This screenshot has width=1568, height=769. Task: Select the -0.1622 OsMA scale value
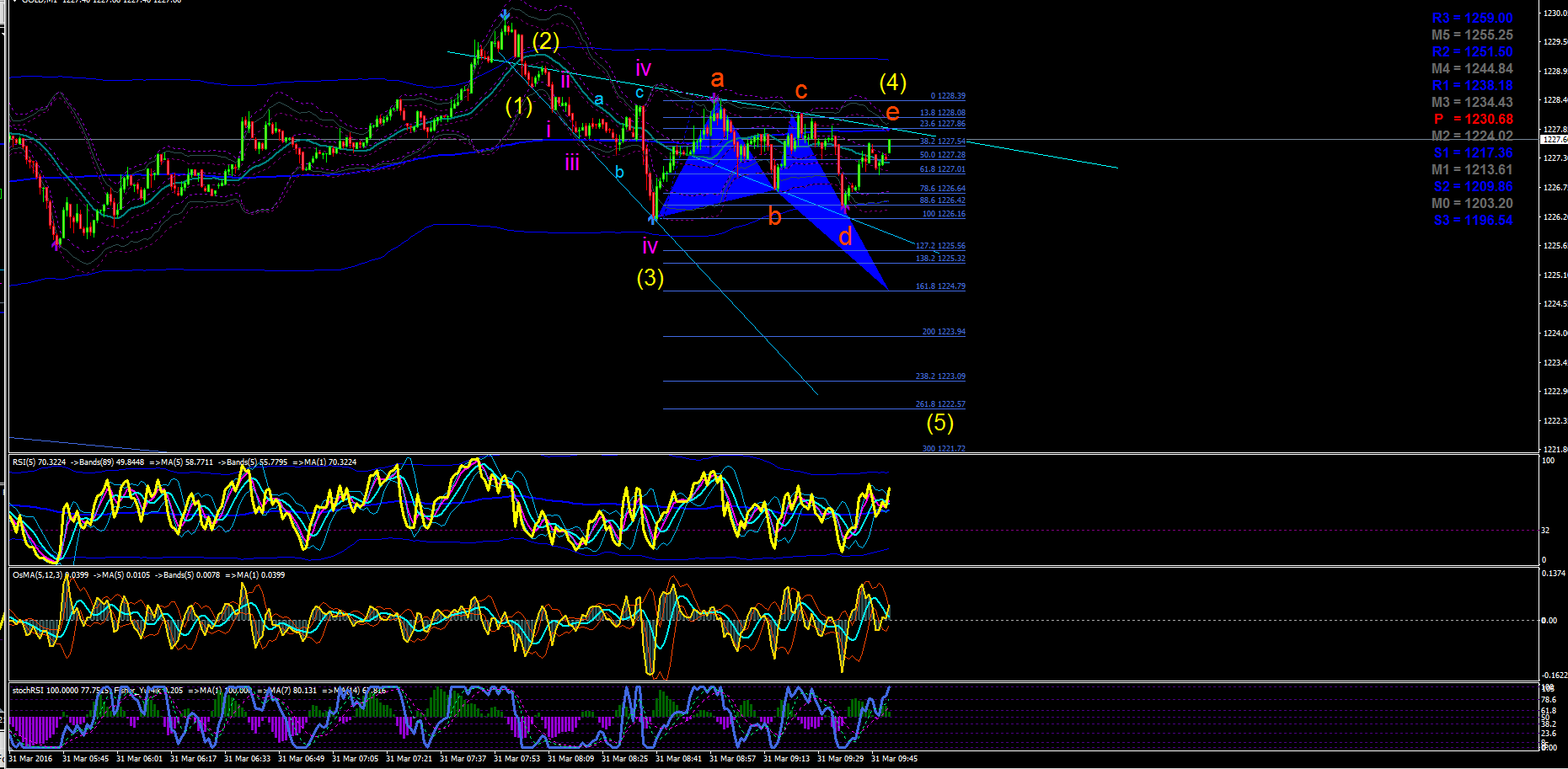[x=1555, y=676]
